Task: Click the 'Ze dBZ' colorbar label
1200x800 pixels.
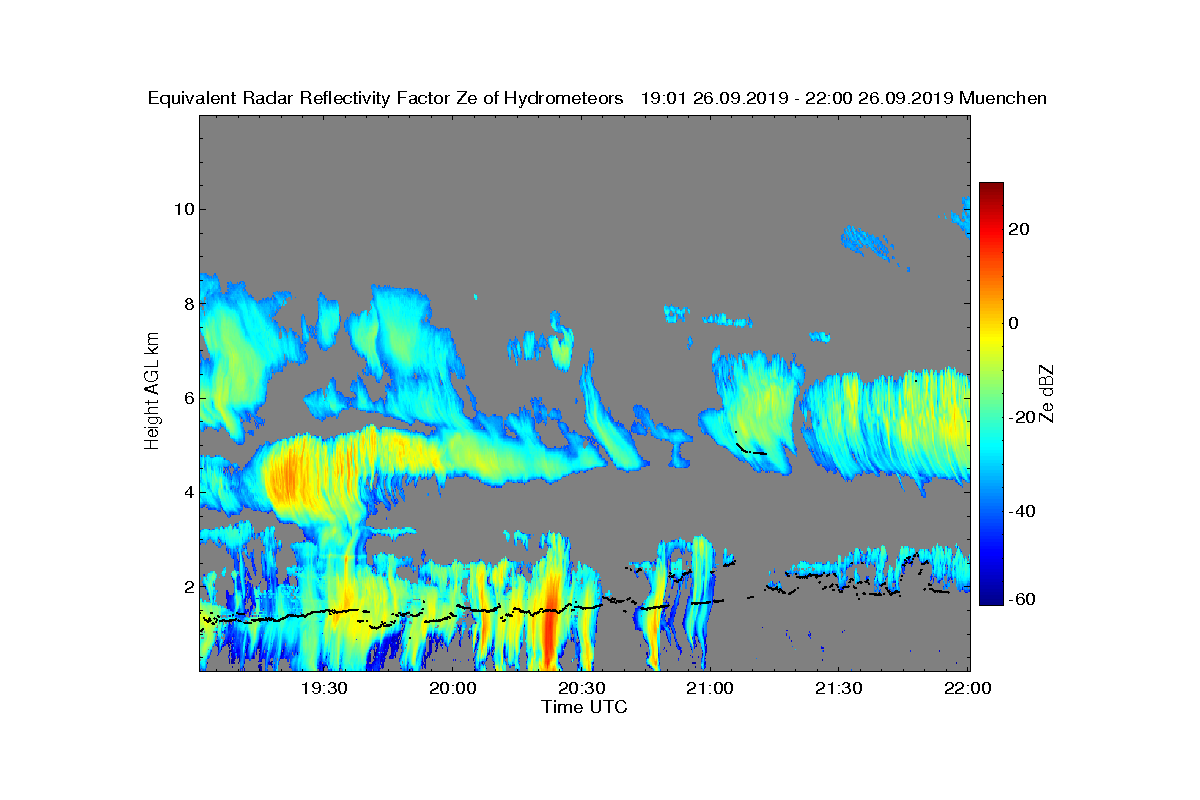Action: (x=1047, y=393)
